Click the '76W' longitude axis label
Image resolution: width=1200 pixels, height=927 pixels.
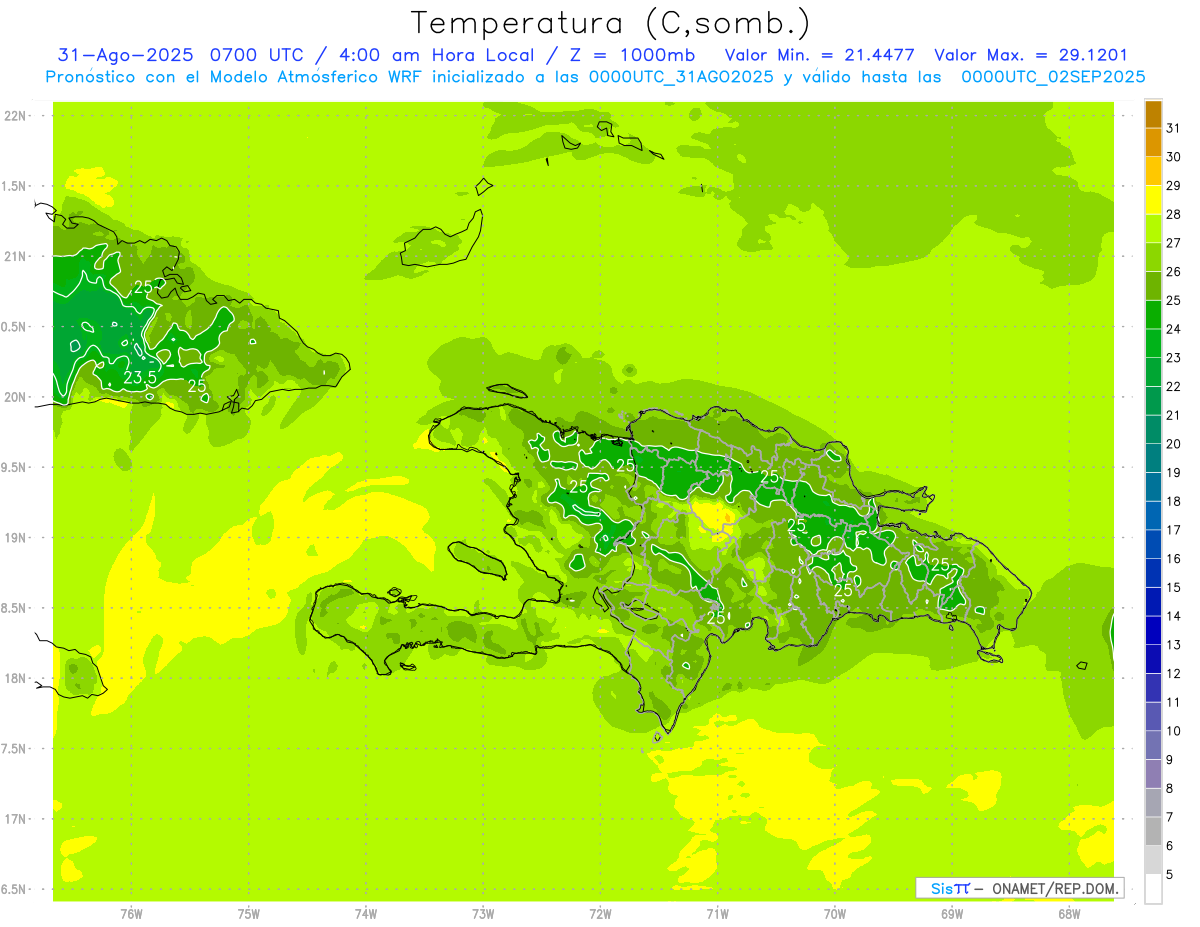131,914
